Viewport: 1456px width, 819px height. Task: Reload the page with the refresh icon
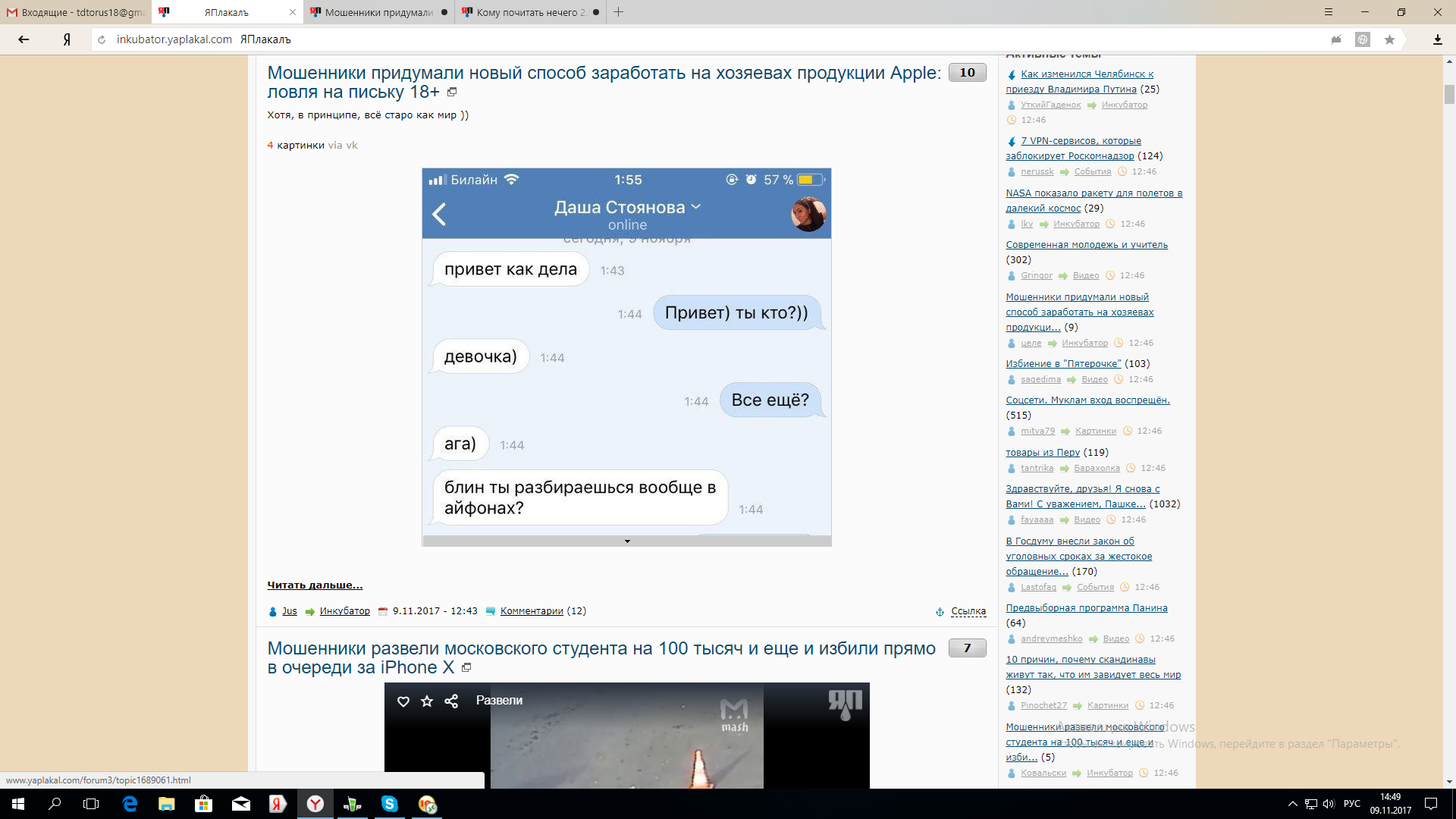pos(102,39)
